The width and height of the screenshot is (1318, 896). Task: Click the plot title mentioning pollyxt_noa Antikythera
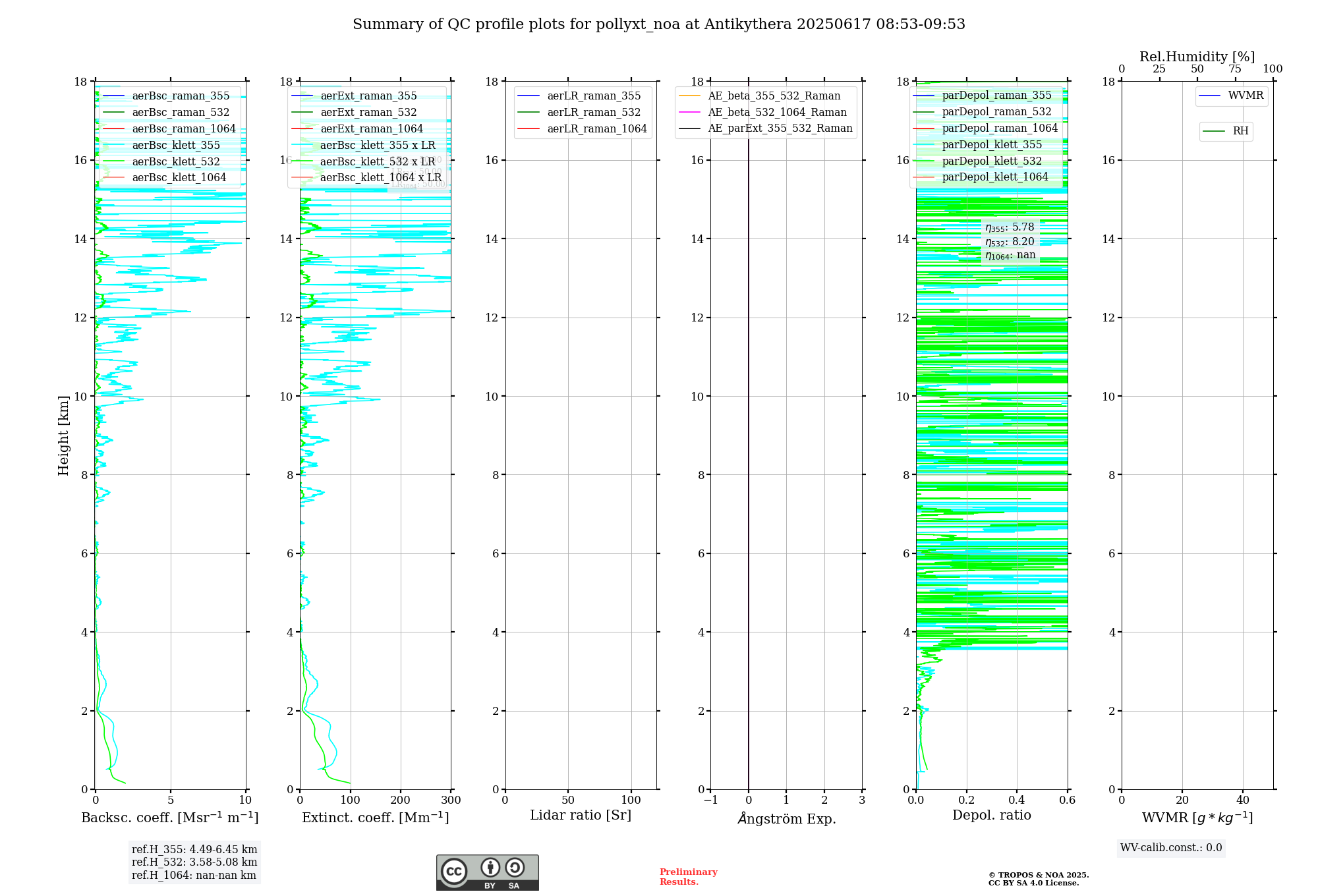pos(659,24)
